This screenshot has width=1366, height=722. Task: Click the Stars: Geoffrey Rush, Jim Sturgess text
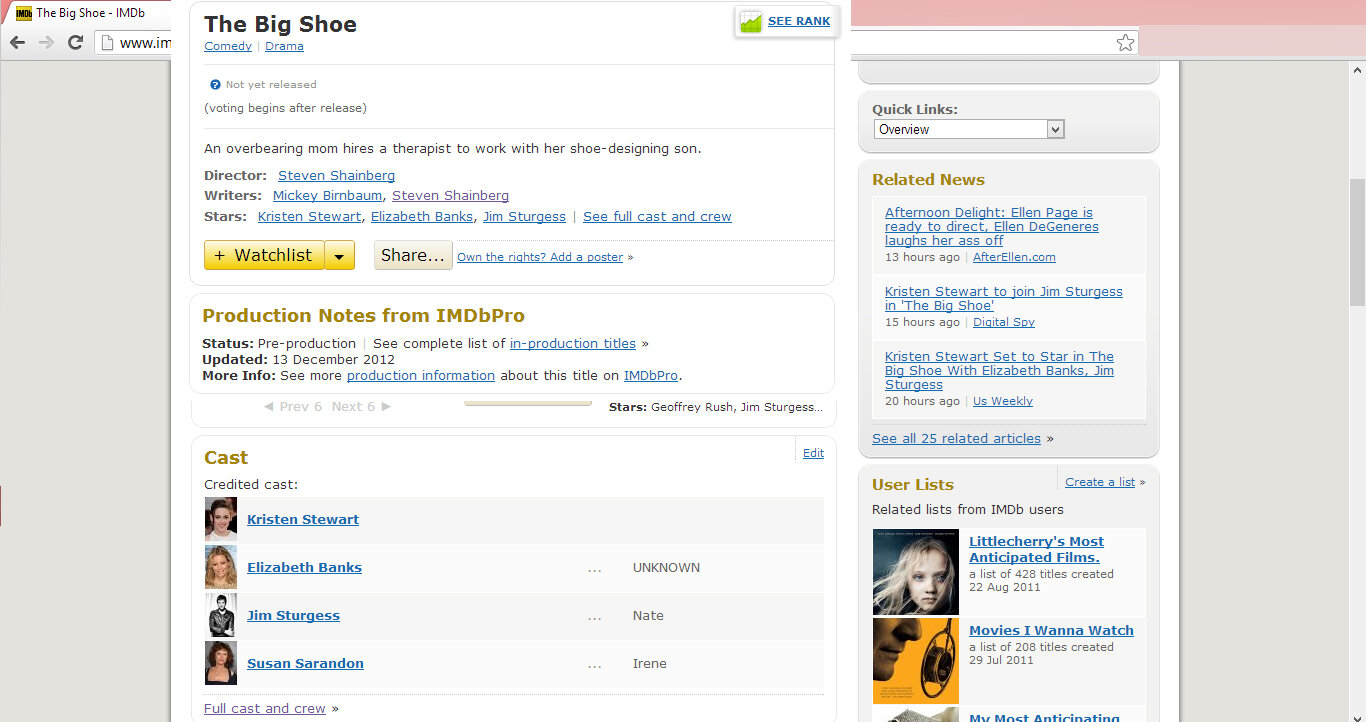(716, 408)
